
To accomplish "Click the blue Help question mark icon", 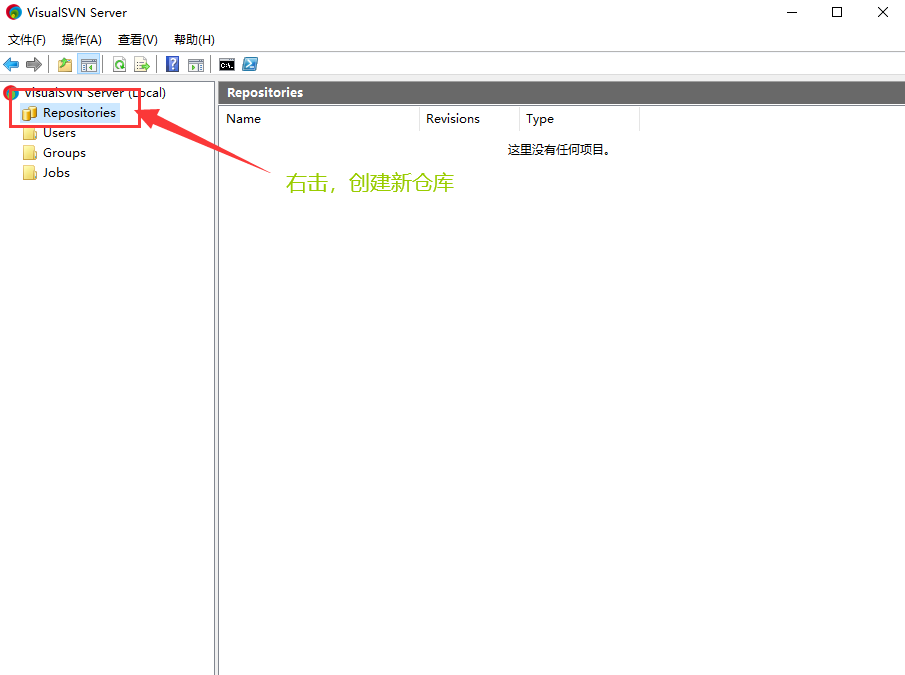I will (173, 64).
